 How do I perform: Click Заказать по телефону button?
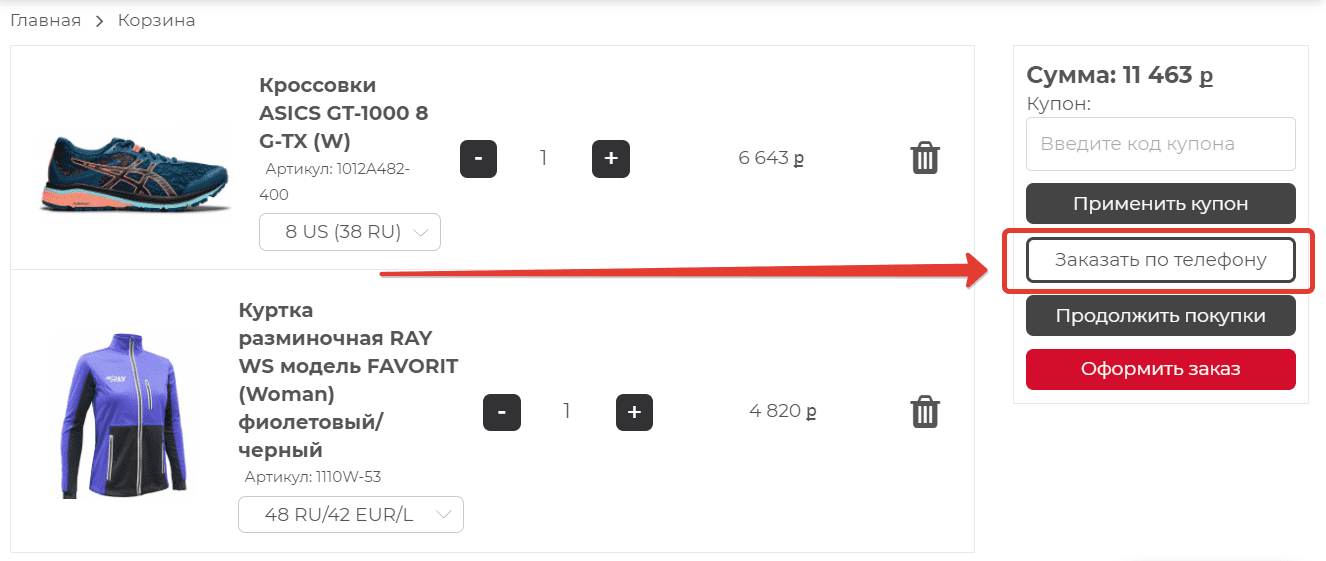[1161, 260]
